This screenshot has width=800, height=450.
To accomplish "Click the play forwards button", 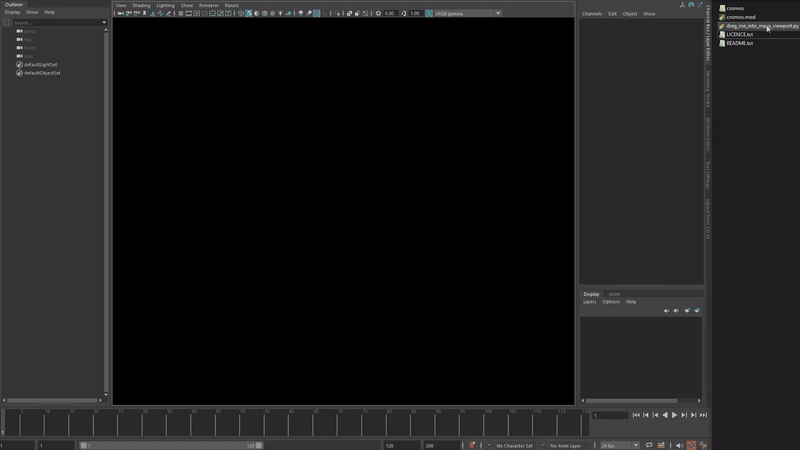I will pyautogui.click(x=674, y=415).
